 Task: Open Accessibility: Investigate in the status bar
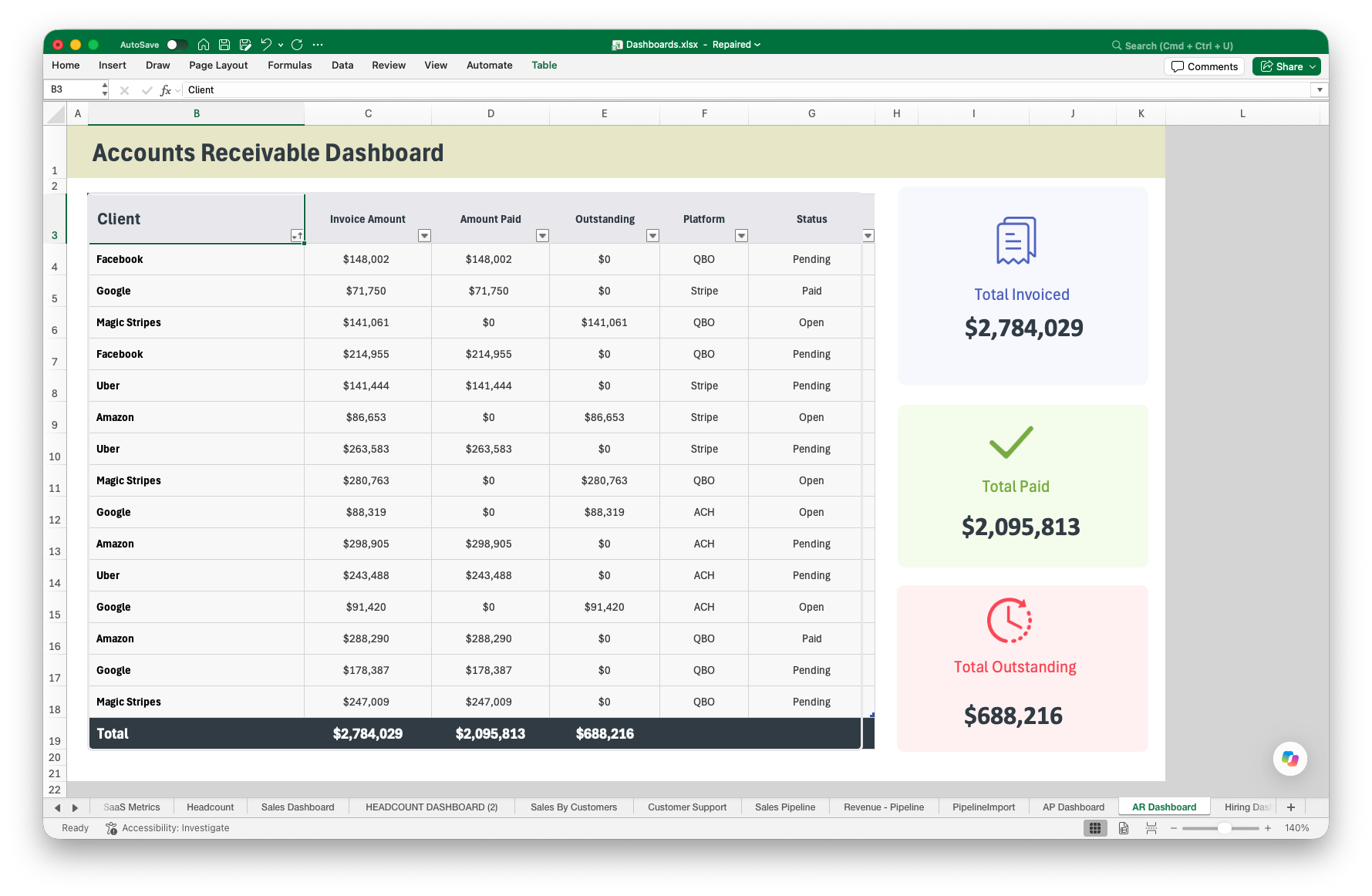coord(167,828)
